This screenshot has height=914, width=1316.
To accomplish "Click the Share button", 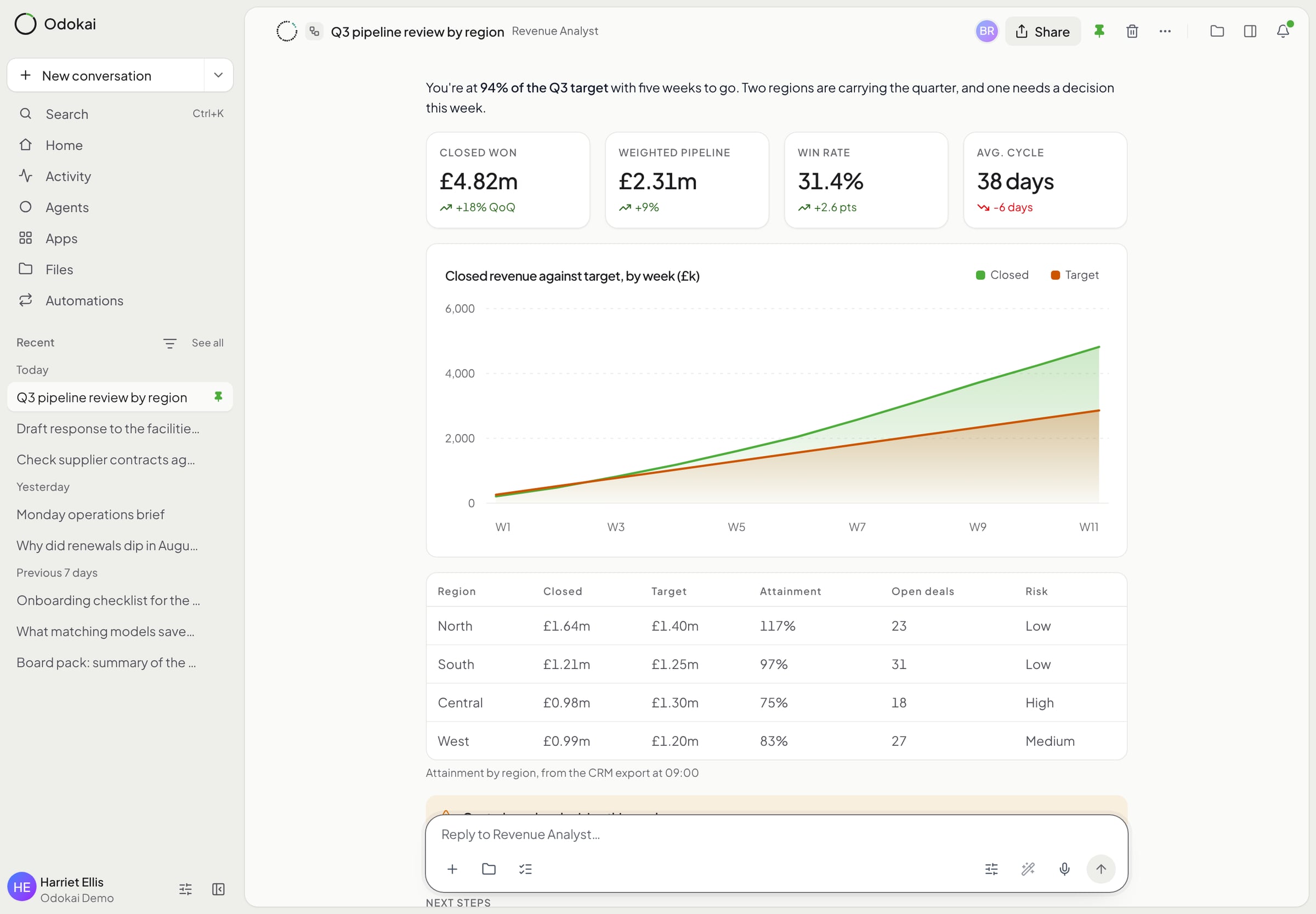I will 1043,31.
